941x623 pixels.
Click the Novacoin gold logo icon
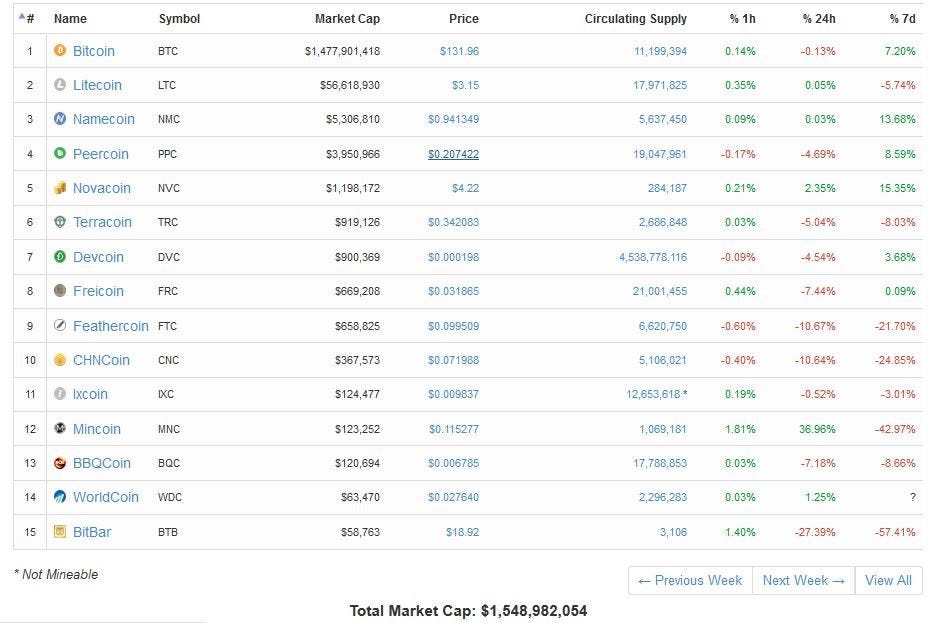[x=59, y=188]
